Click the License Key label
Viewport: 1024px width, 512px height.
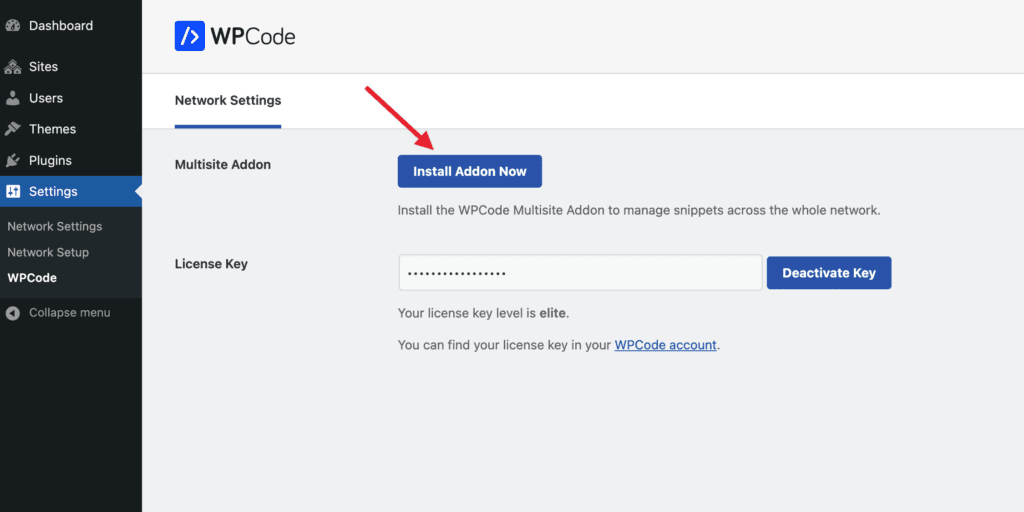(x=211, y=264)
